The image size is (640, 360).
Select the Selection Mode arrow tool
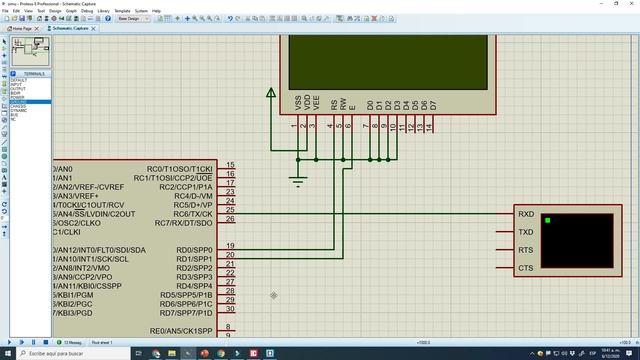4,41
